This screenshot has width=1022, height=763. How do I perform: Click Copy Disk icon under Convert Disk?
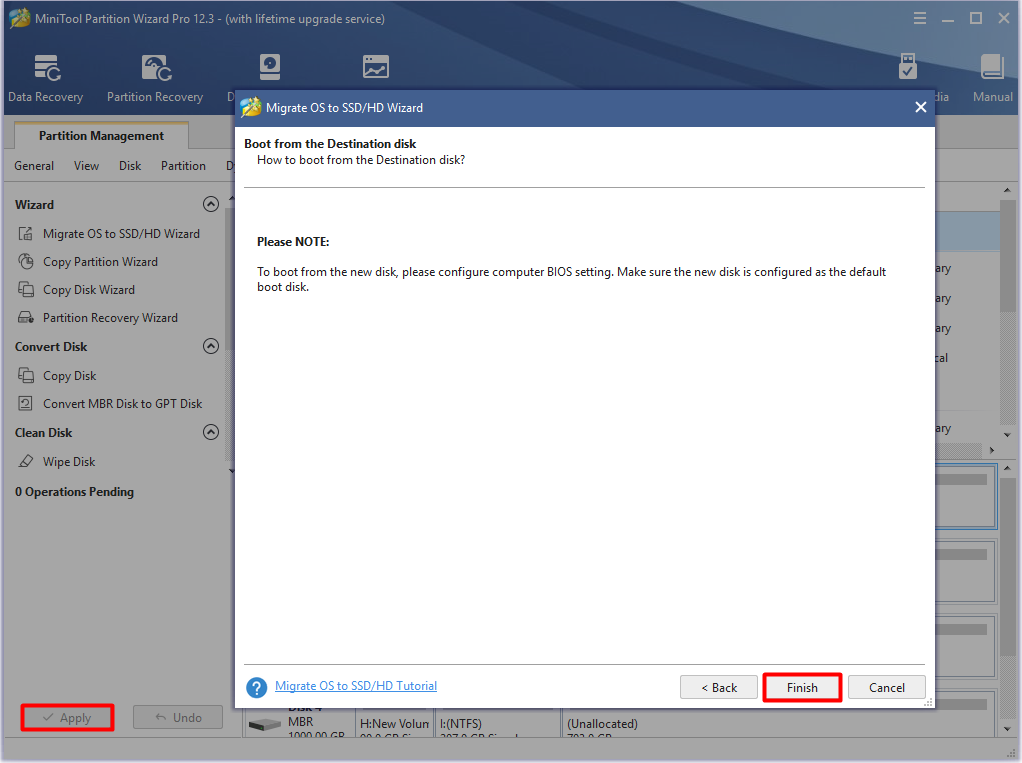pyautogui.click(x=25, y=375)
